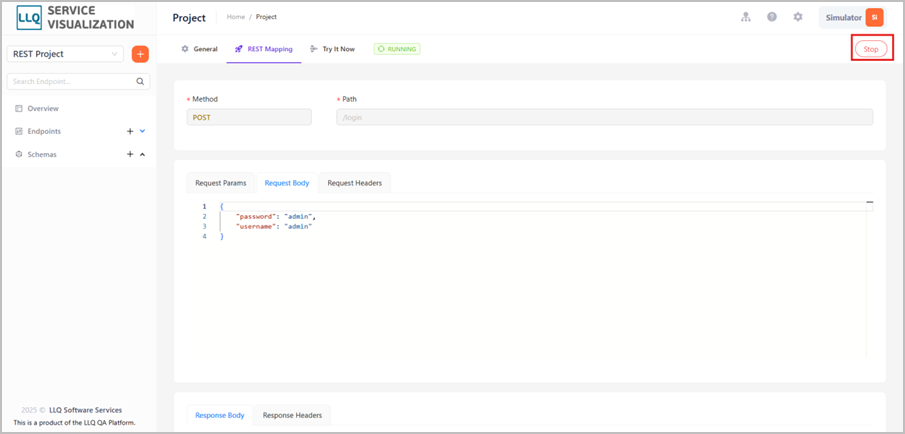Click the Project breadcrumb text
Viewport: 905px width, 434px height.
(x=266, y=17)
